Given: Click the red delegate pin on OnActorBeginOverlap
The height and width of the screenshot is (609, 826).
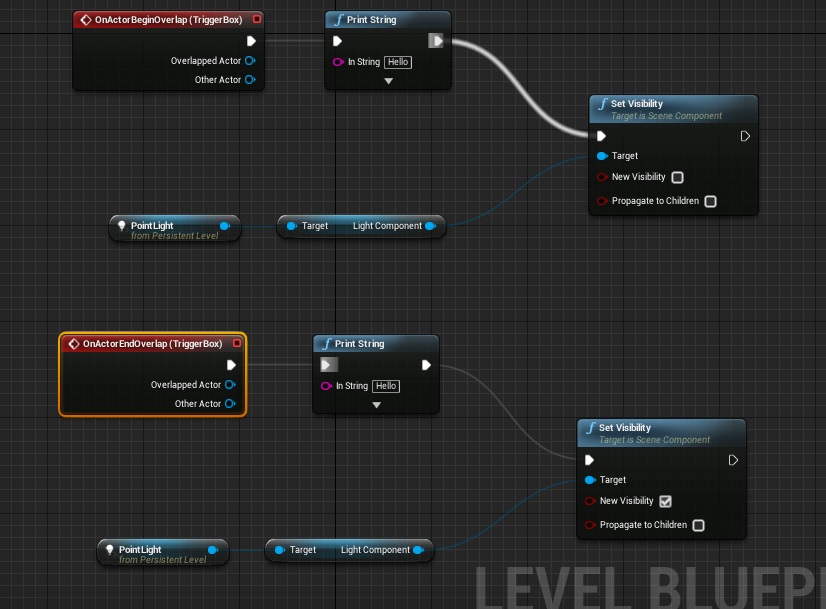Looking at the screenshot, I should pos(257,19).
